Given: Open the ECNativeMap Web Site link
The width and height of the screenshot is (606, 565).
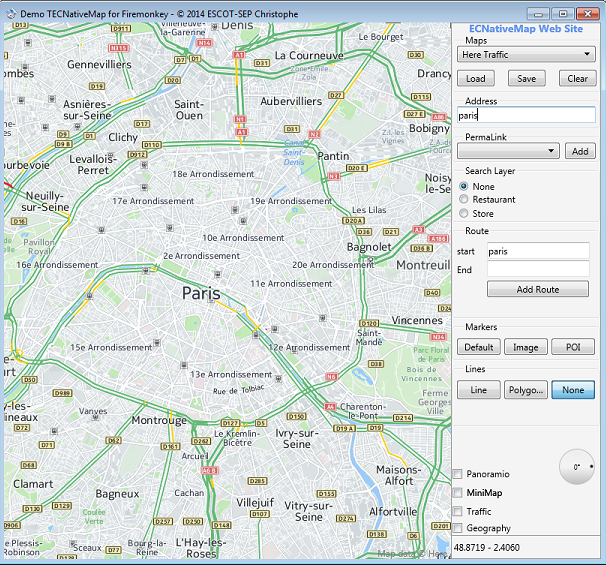Looking at the screenshot, I should click(x=526, y=28).
